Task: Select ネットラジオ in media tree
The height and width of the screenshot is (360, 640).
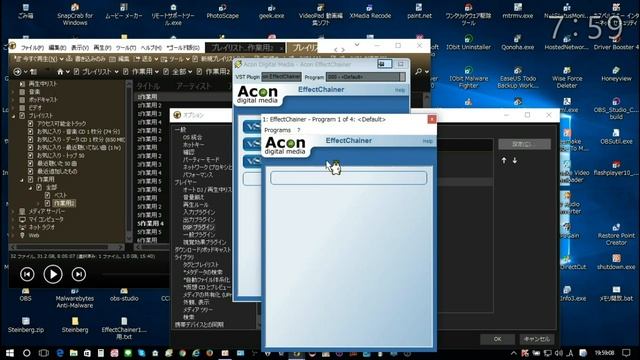Action: coord(41,227)
